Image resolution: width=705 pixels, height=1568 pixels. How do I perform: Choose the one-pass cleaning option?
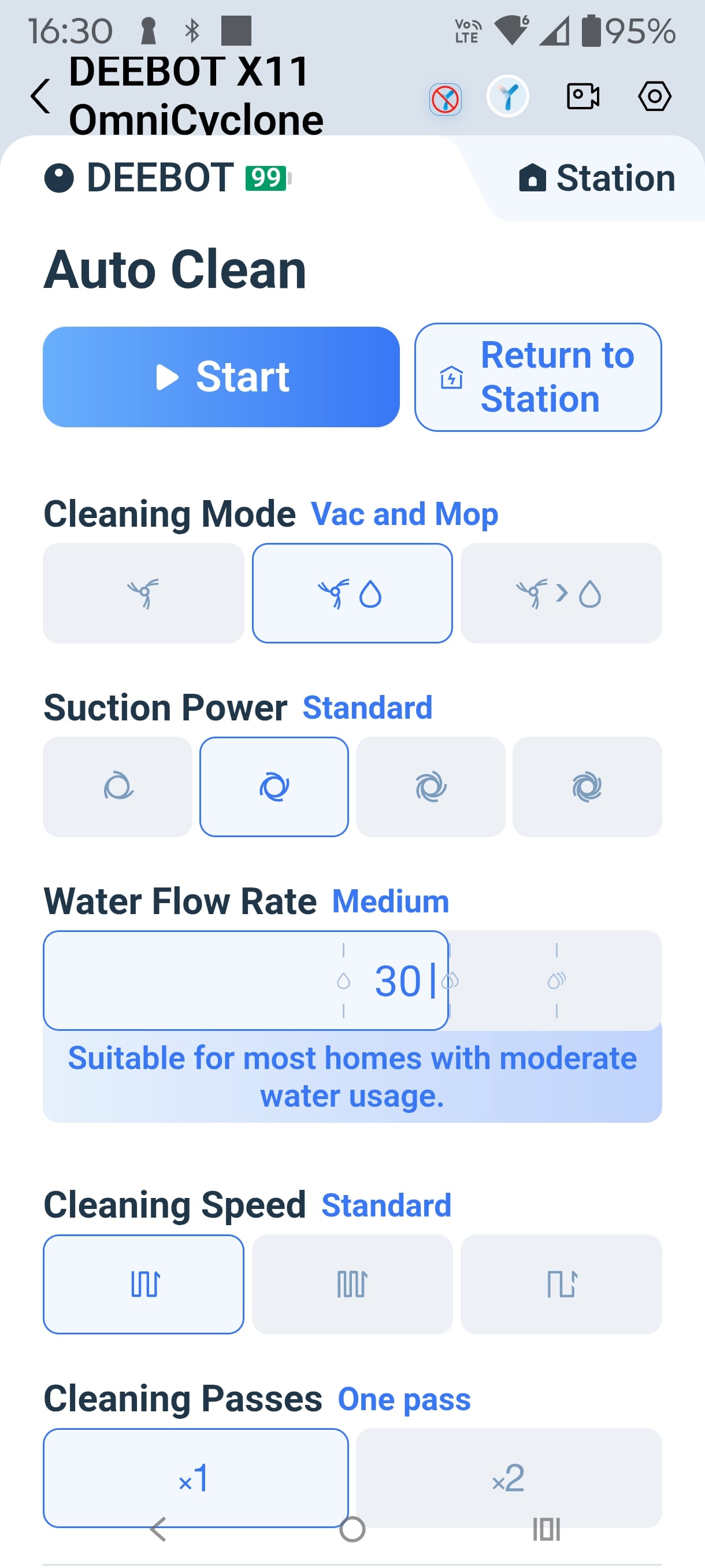(x=195, y=1477)
